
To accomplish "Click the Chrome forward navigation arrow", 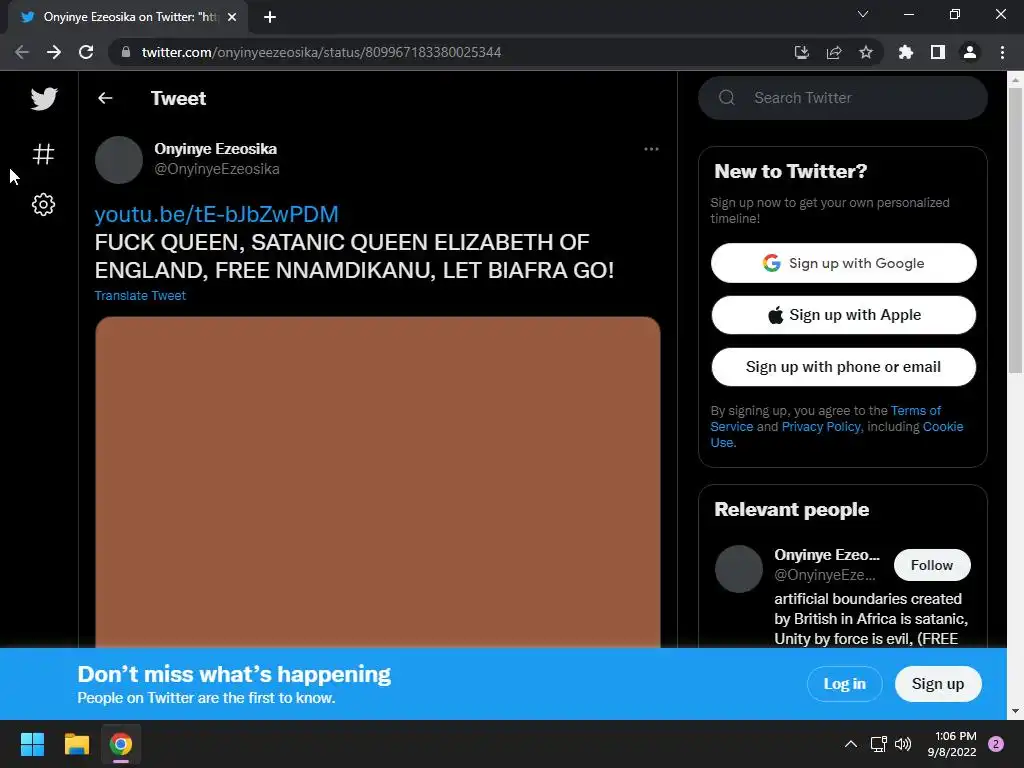I will coord(54,52).
